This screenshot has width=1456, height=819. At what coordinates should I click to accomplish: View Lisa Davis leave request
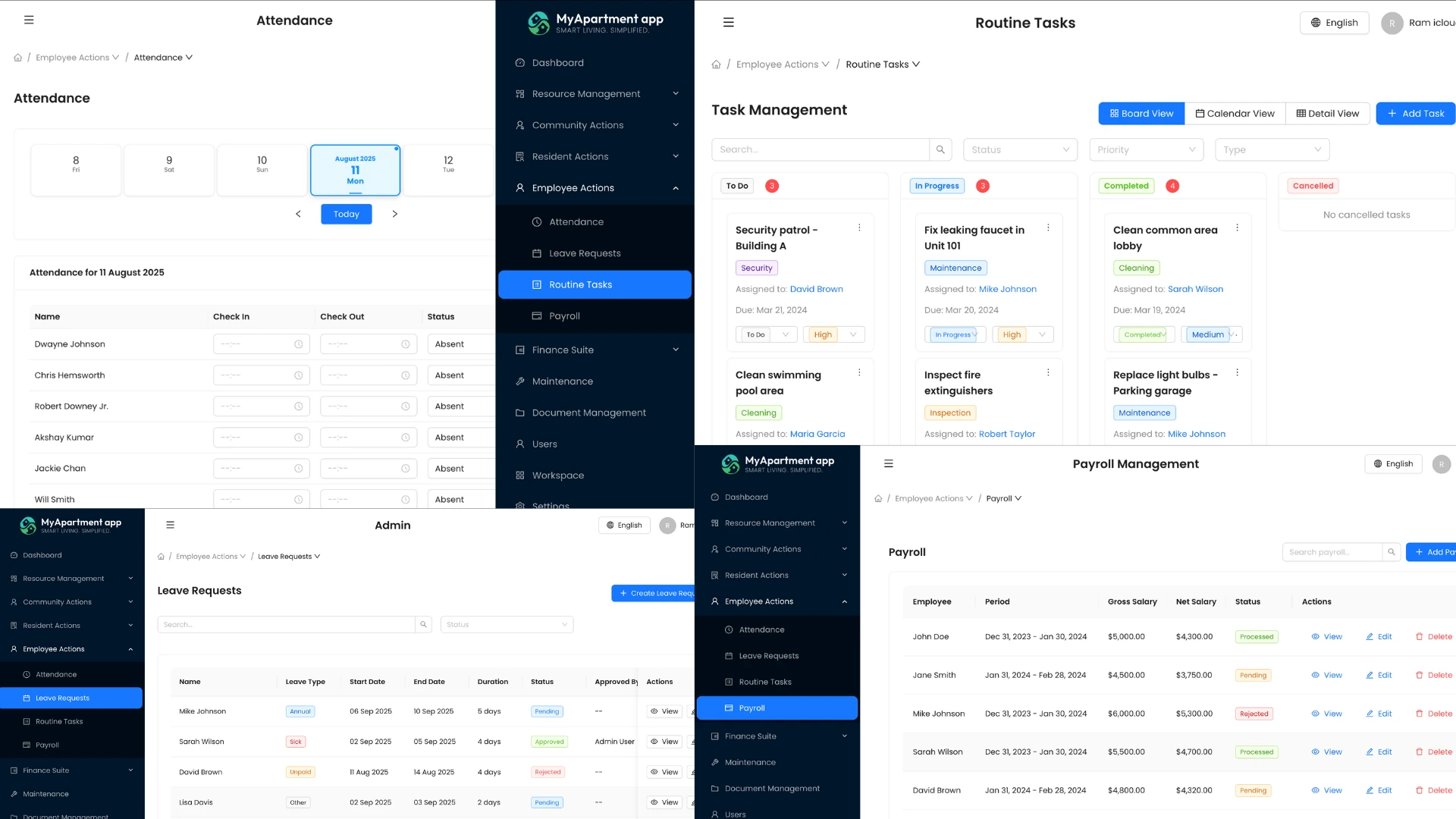[x=664, y=802]
